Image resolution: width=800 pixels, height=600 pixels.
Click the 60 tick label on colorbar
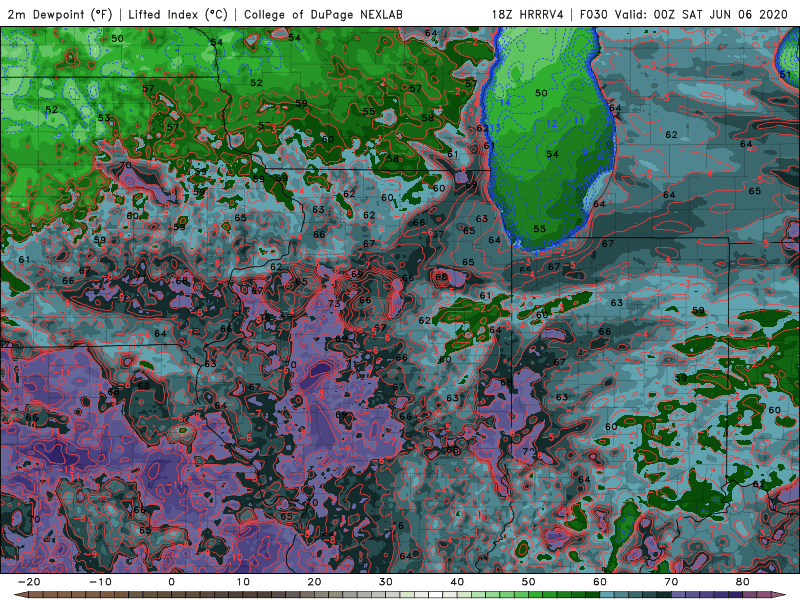[600, 582]
